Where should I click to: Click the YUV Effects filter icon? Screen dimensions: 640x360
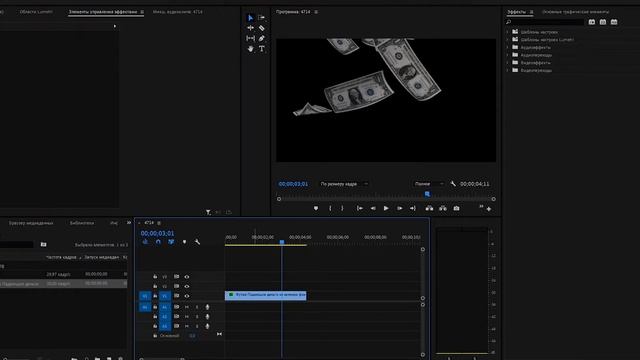614,22
